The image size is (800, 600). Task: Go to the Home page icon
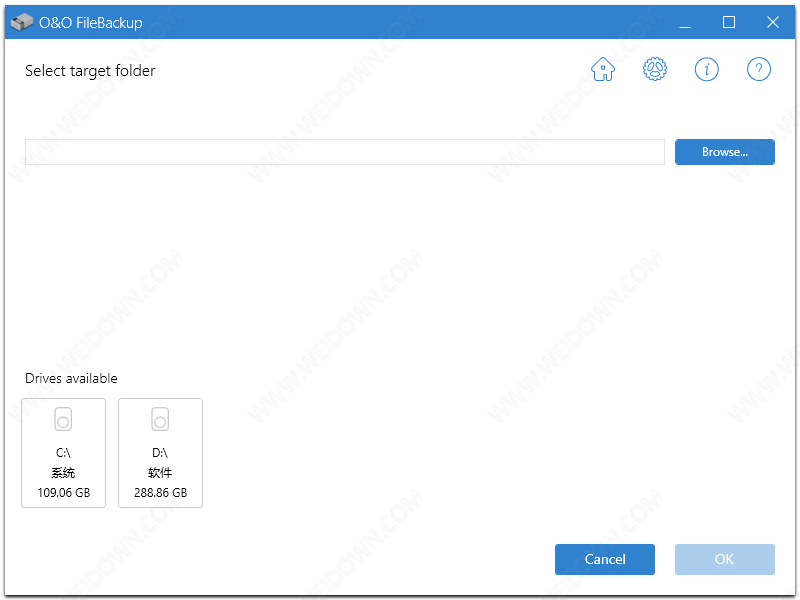point(603,69)
